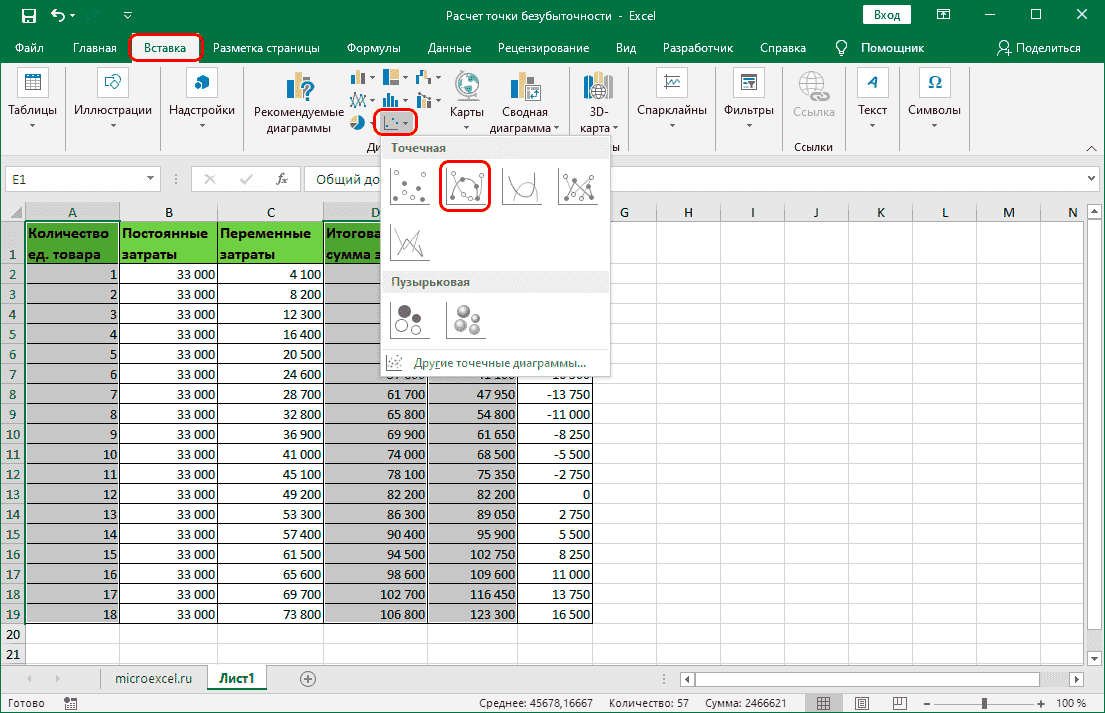Switch to the microexcel.ru sheet tab

coord(153,678)
